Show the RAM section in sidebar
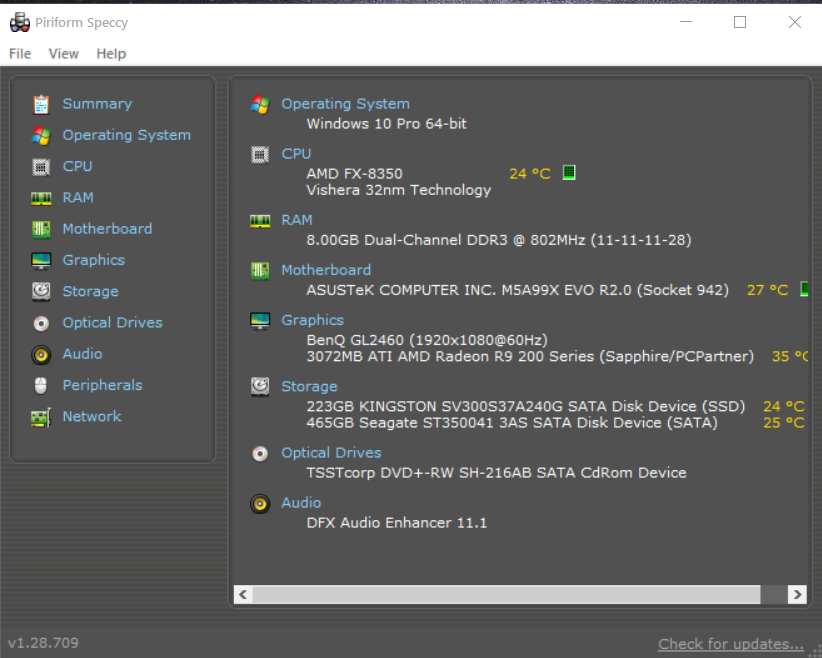The image size is (822, 658). (78, 198)
